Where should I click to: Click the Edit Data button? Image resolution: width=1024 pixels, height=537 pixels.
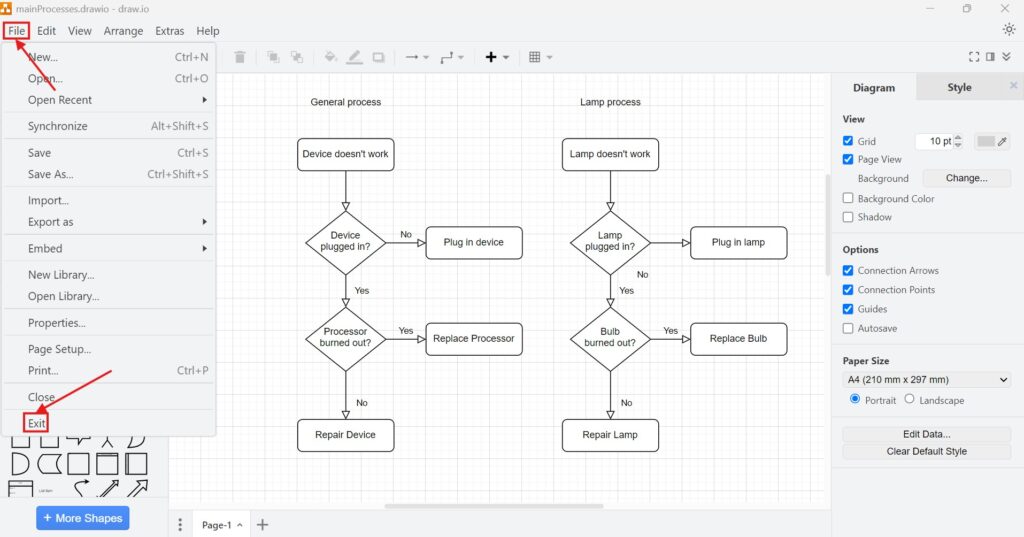pyautogui.click(x=927, y=434)
